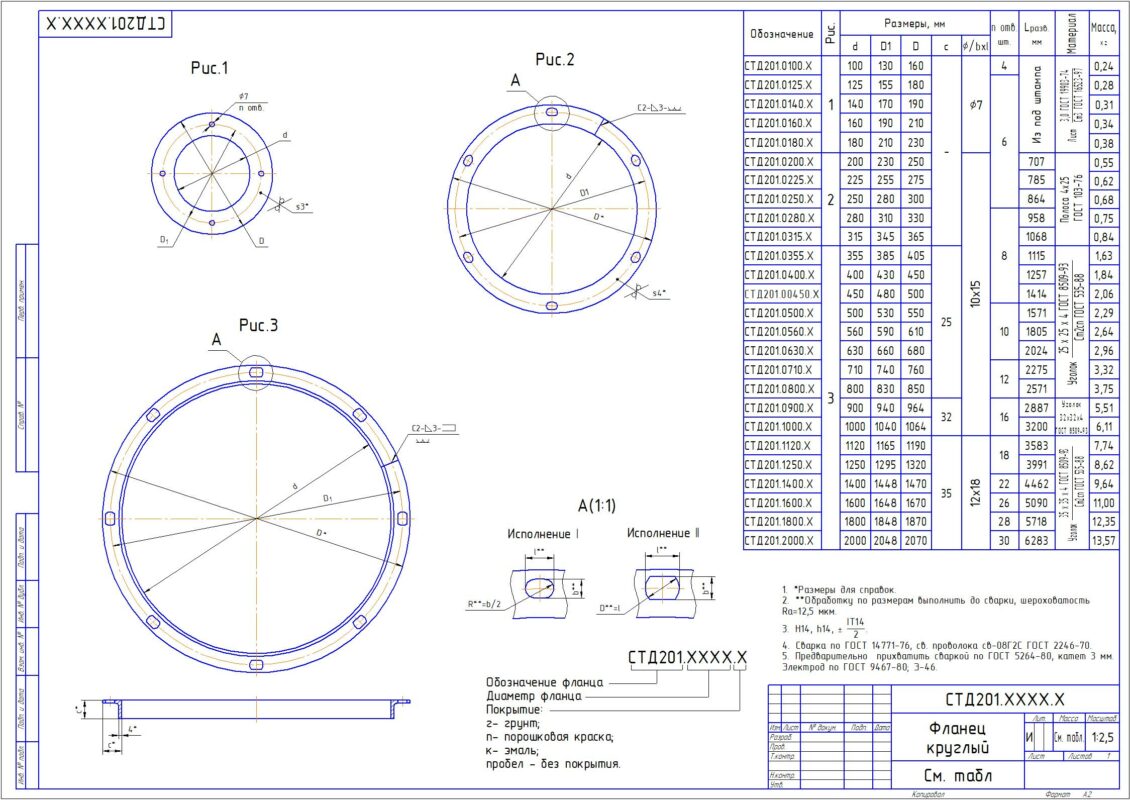Click the "s4*" thickness annotation in Рис.2

[x=659, y=293]
